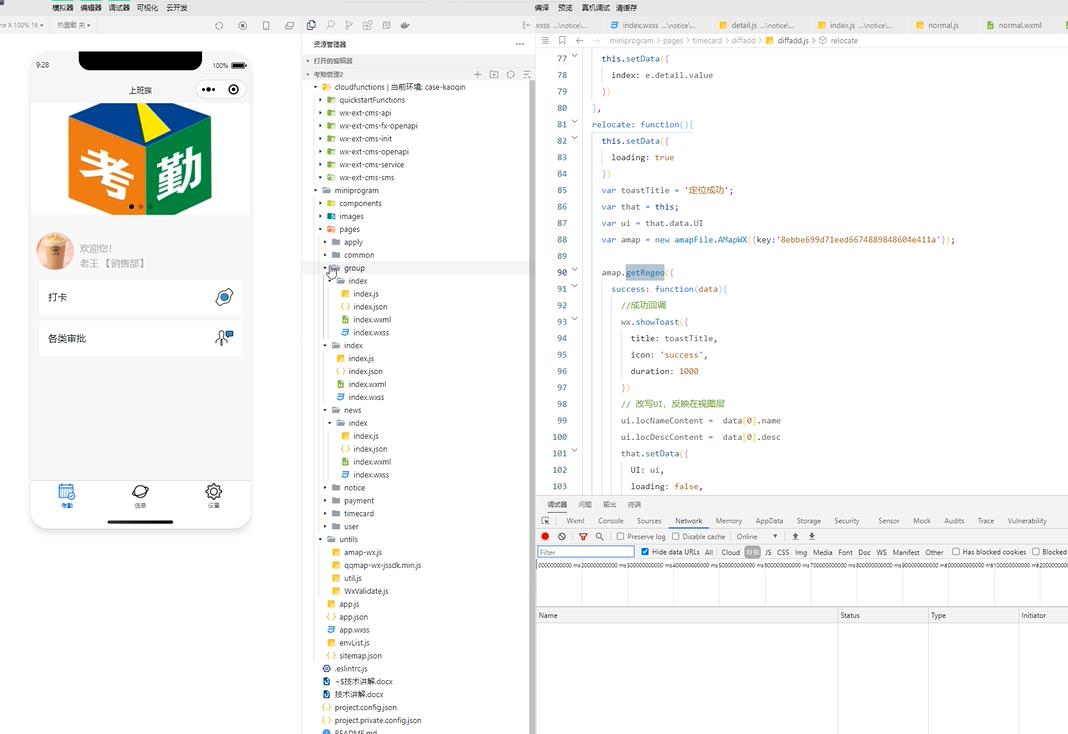The image size is (1068, 734).
Task: Click the layout panel icon beside extensions icon
Action: (386, 25)
